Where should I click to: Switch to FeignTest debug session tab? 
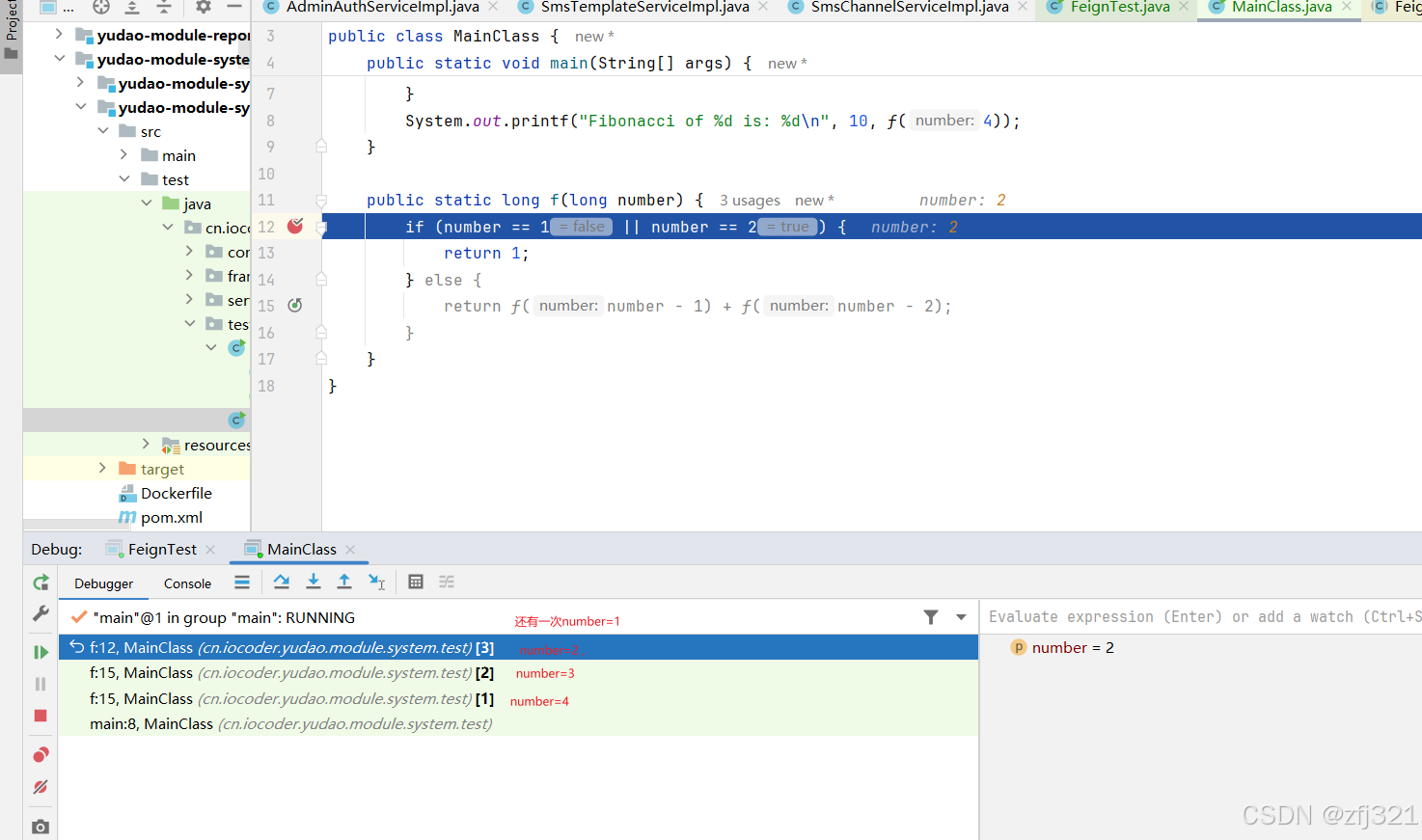click(162, 549)
